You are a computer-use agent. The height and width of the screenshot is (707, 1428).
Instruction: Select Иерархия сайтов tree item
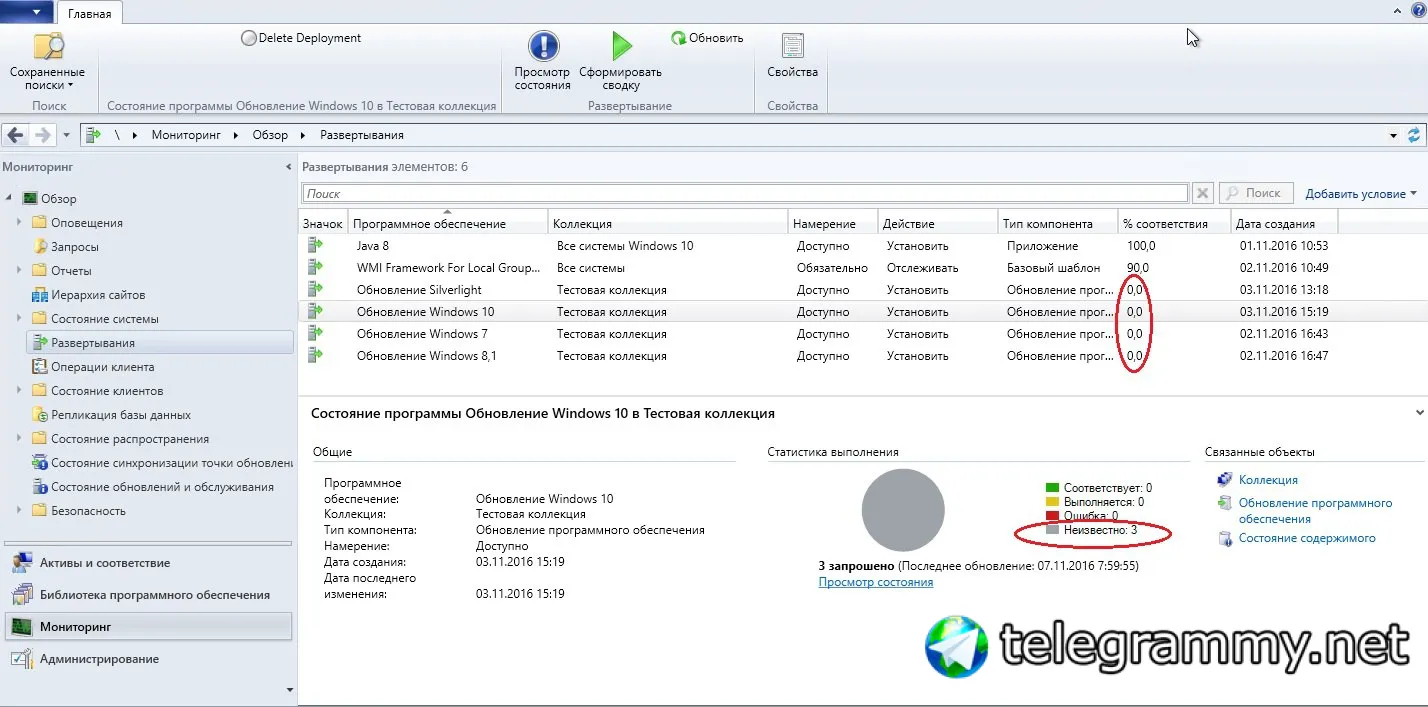point(98,295)
